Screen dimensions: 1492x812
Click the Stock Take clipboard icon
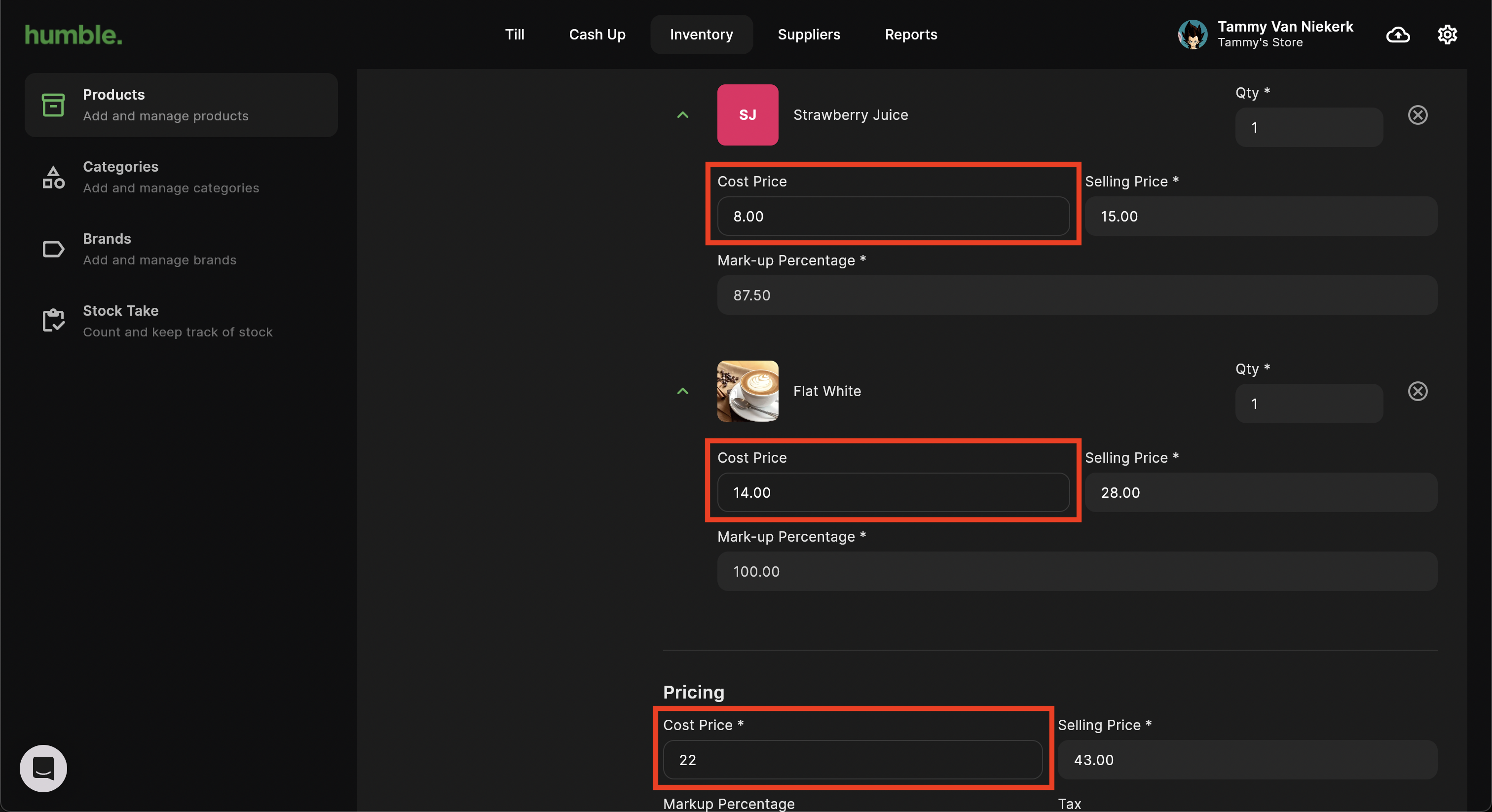click(x=53, y=320)
